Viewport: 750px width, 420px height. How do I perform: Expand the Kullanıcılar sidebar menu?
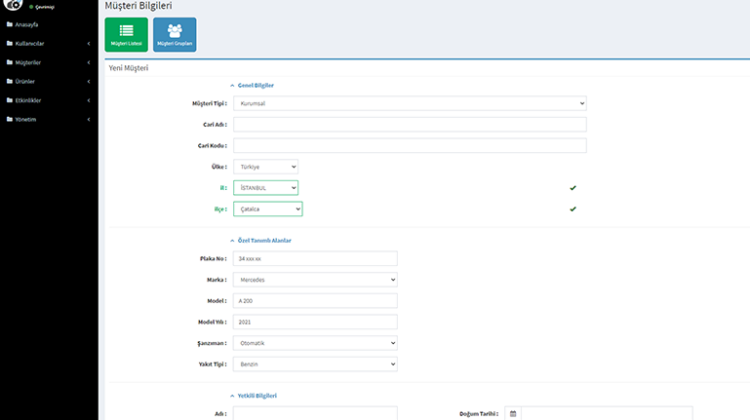pyautogui.click(x=49, y=43)
